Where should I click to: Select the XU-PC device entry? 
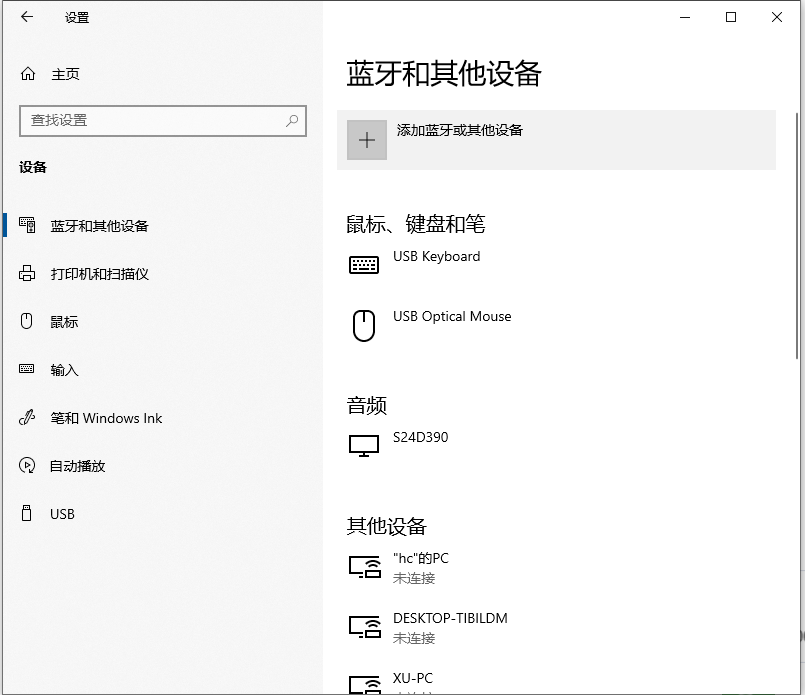[413, 680]
